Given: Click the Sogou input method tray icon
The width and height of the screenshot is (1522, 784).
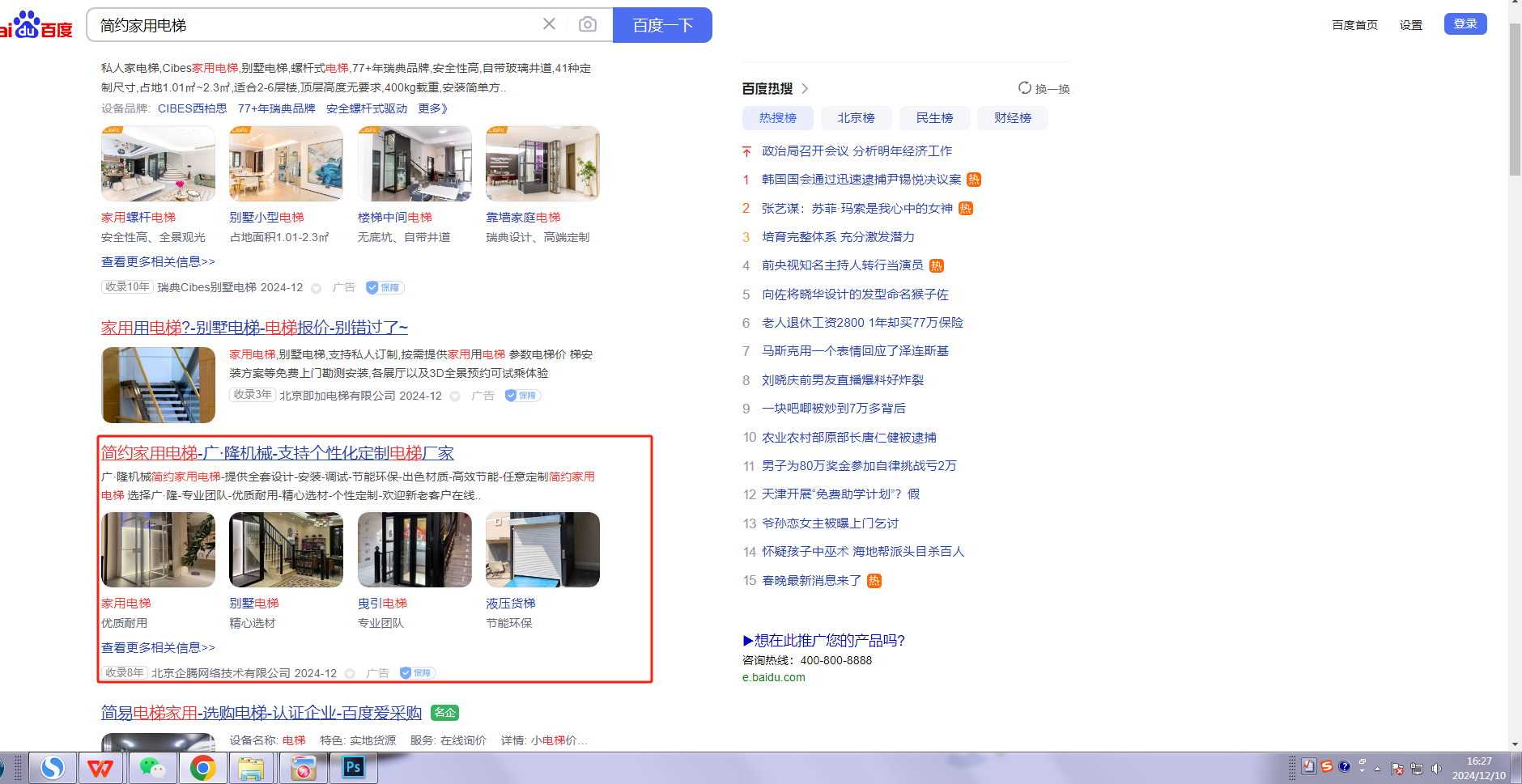Looking at the screenshot, I should point(1326,766).
